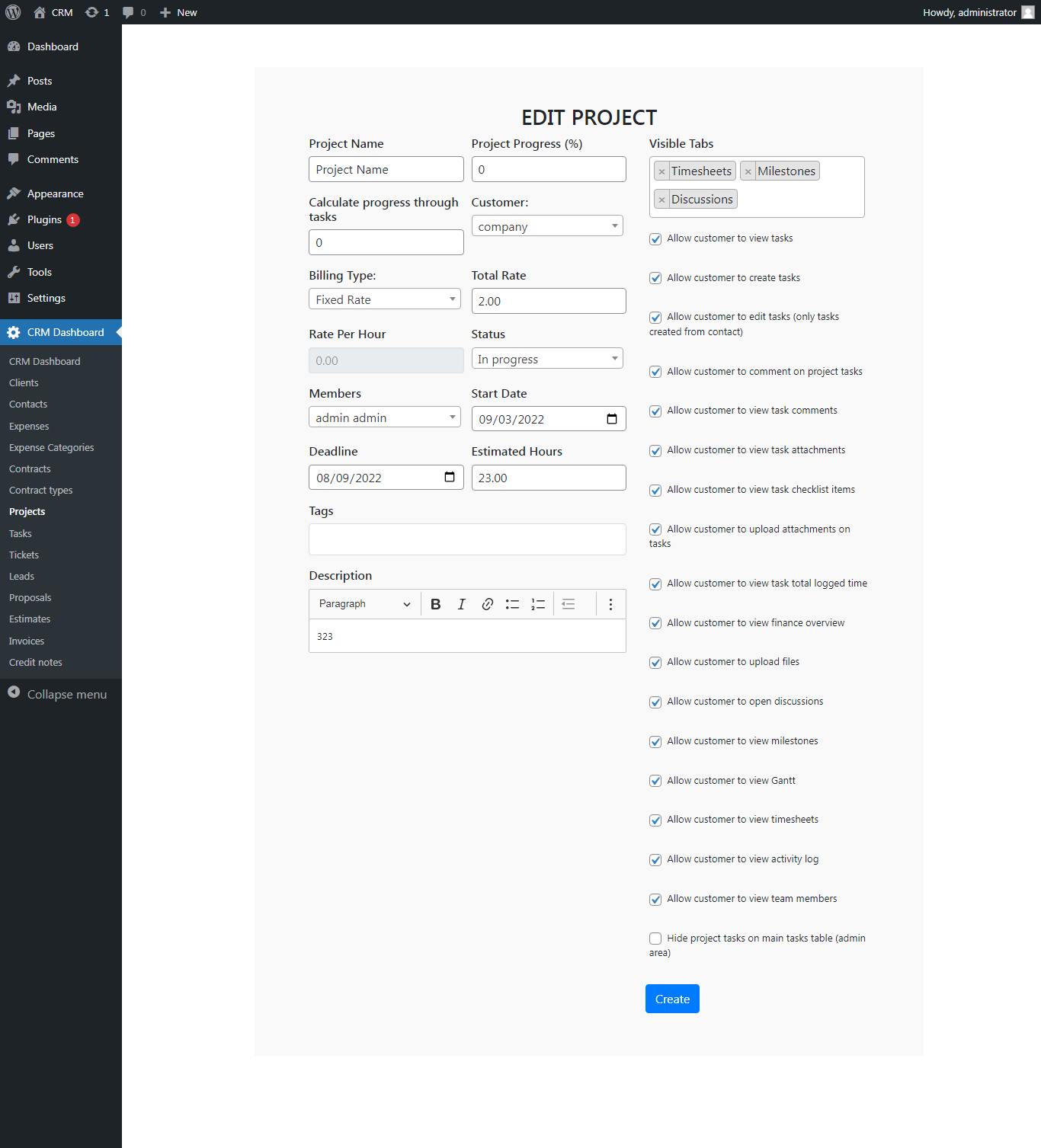Open the Billing Type dropdown

click(385, 299)
